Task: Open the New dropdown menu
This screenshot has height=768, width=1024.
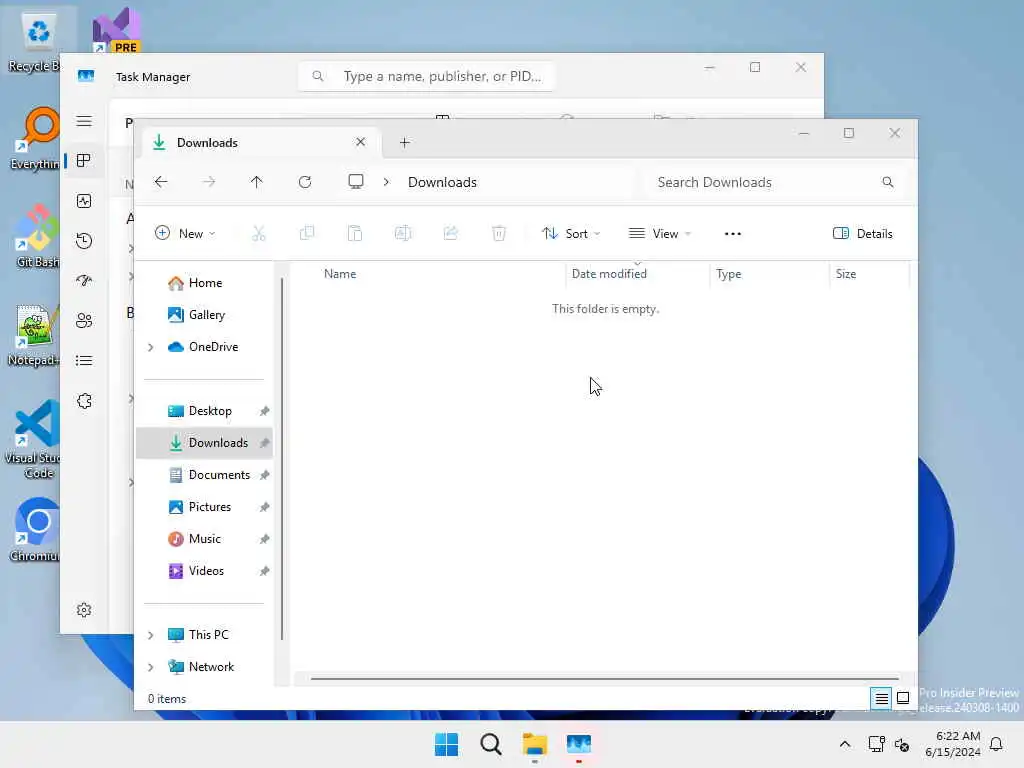Action: click(185, 233)
